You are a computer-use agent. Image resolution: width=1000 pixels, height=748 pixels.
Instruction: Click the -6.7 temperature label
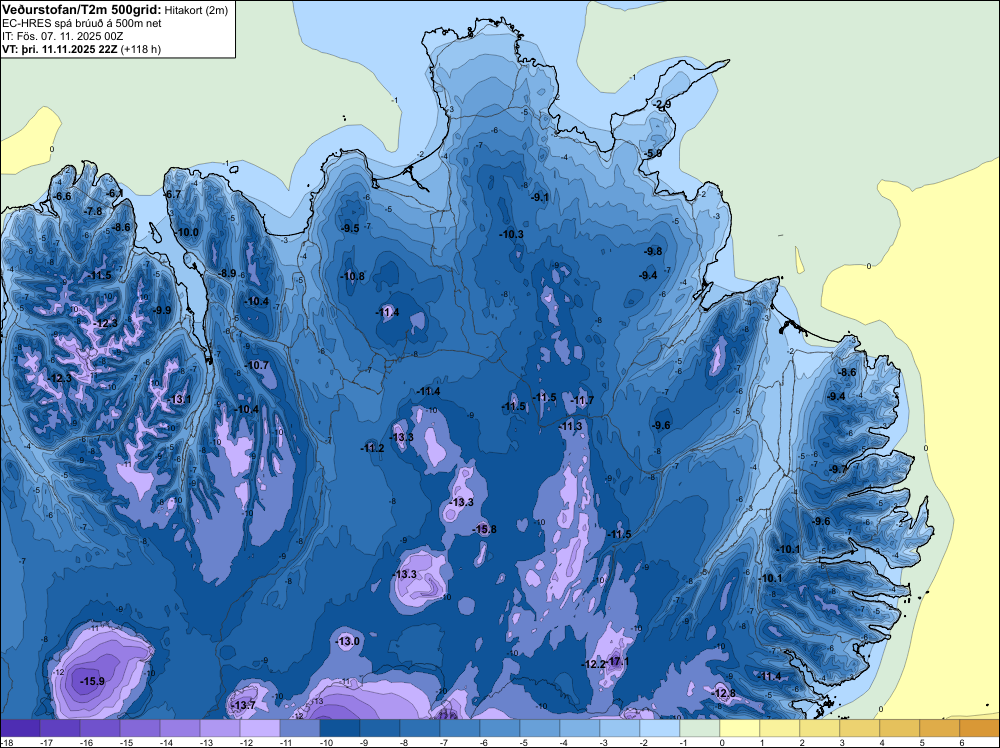click(x=173, y=194)
